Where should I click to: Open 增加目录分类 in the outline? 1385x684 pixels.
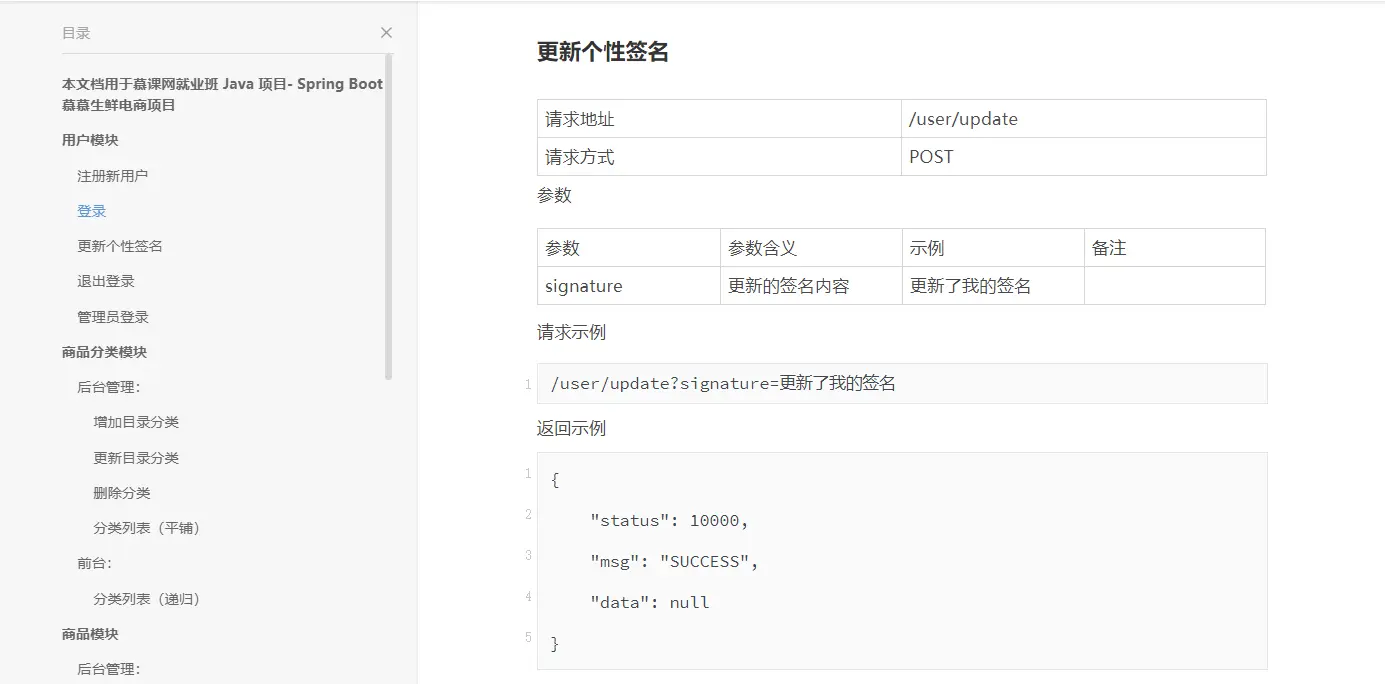pyautogui.click(x=136, y=422)
